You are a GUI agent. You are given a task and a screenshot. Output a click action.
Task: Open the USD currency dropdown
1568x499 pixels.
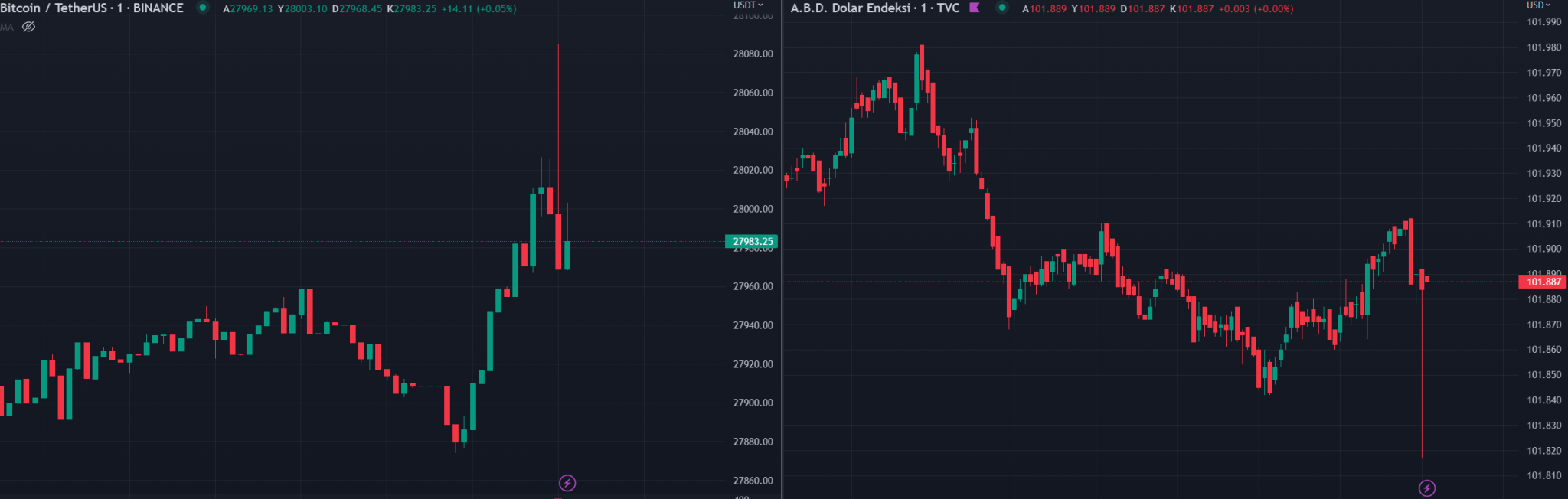[1538, 5]
